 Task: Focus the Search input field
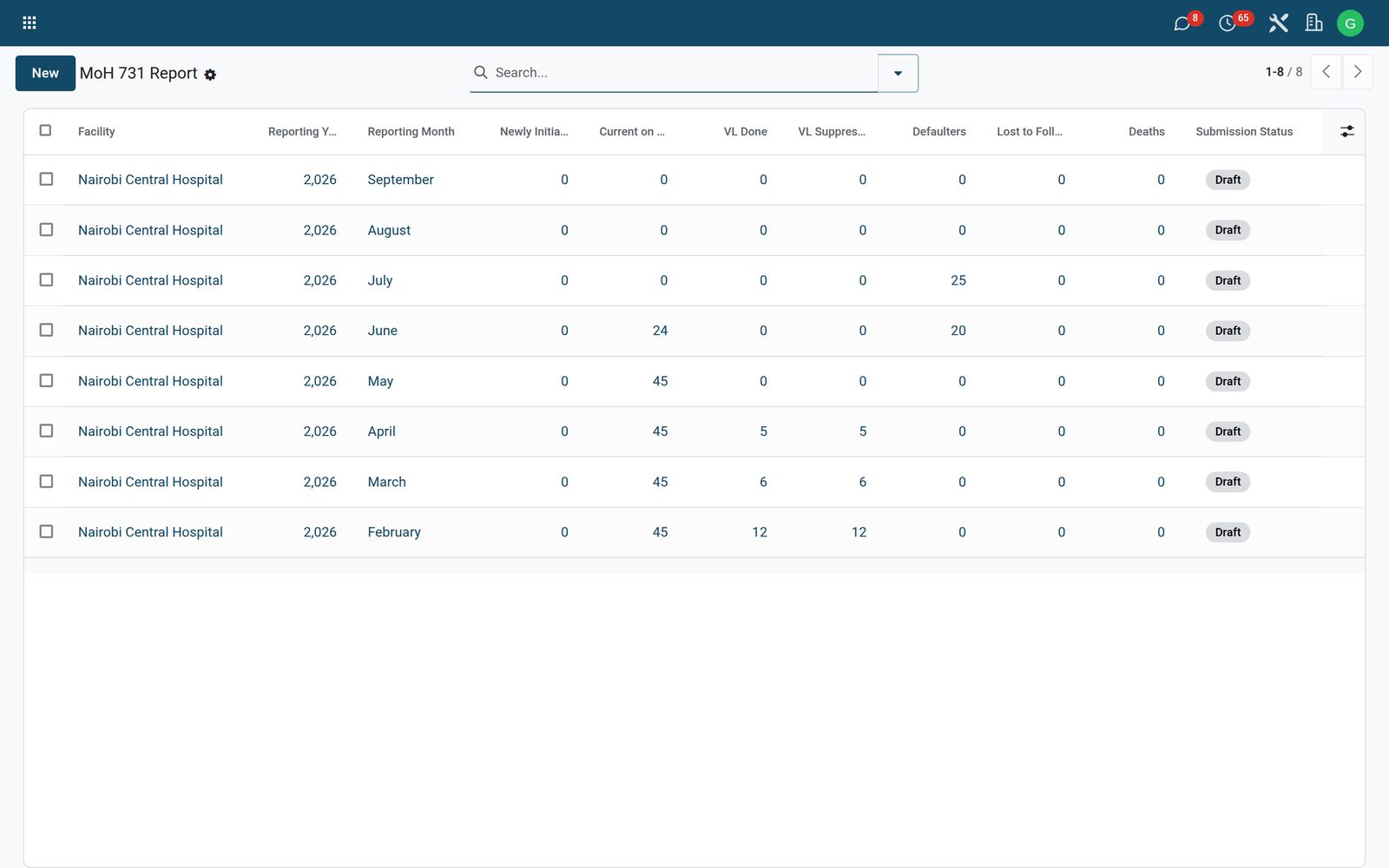pos(684,73)
